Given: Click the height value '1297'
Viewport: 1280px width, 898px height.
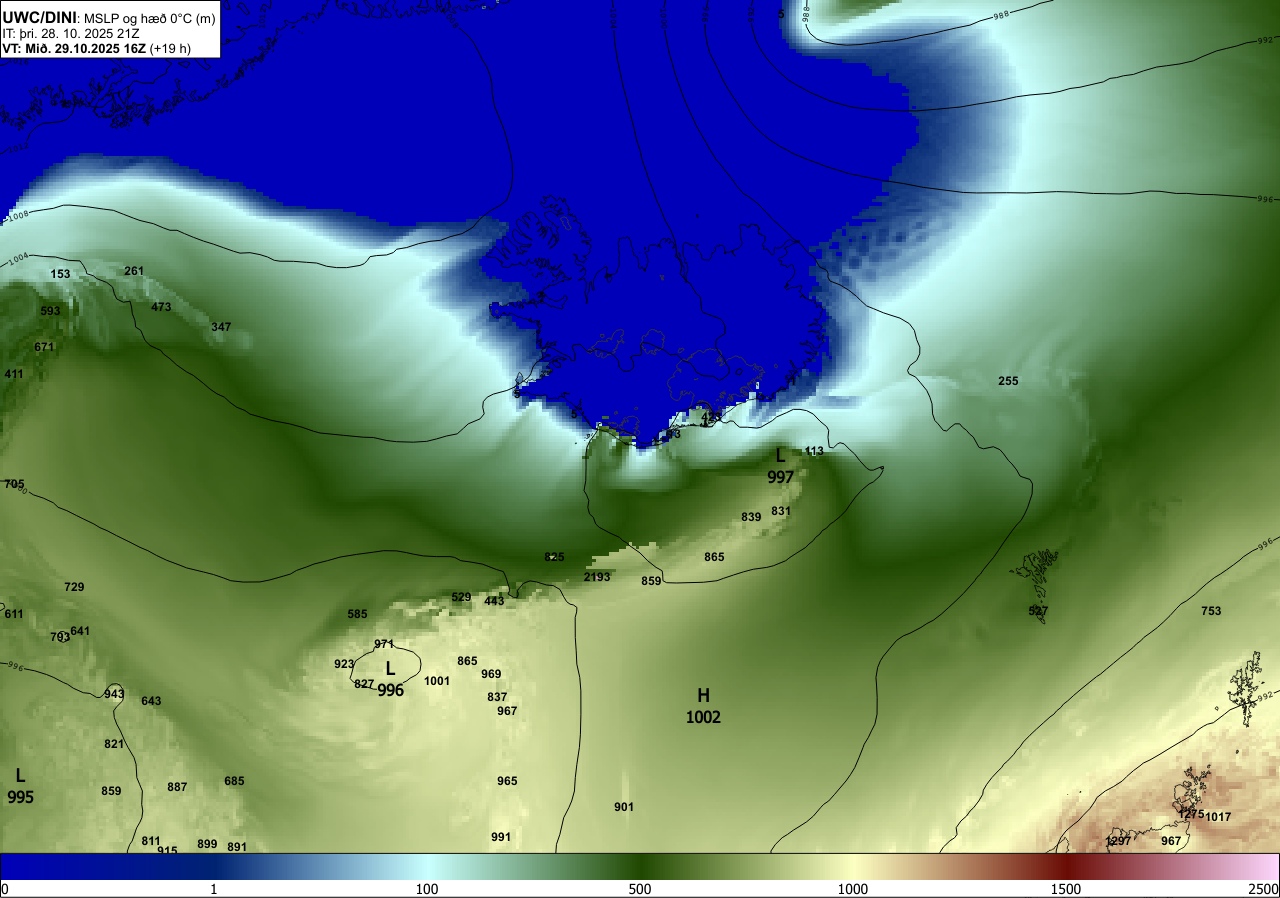Looking at the screenshot, I should (1118, 841).
